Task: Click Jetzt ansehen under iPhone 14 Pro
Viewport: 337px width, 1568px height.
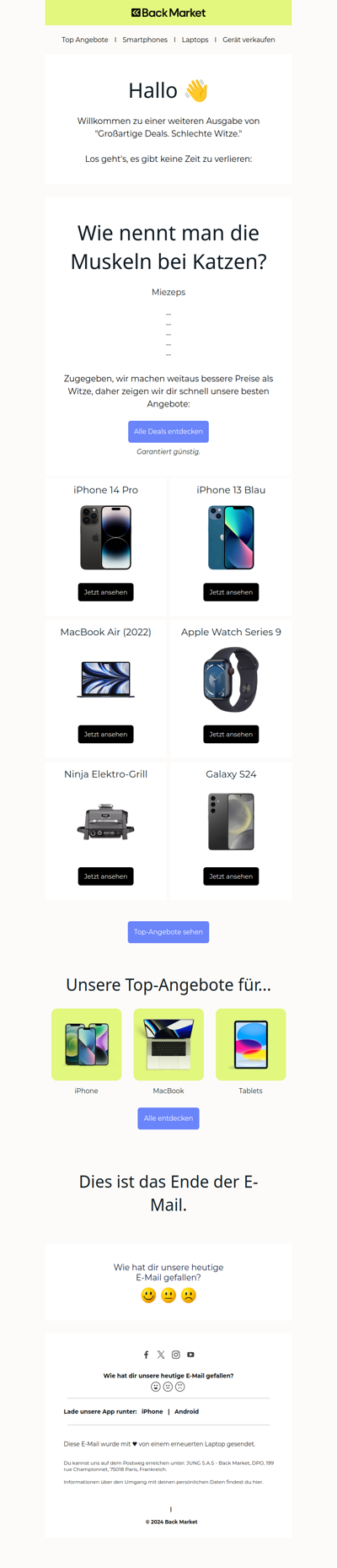Action: 105,592
